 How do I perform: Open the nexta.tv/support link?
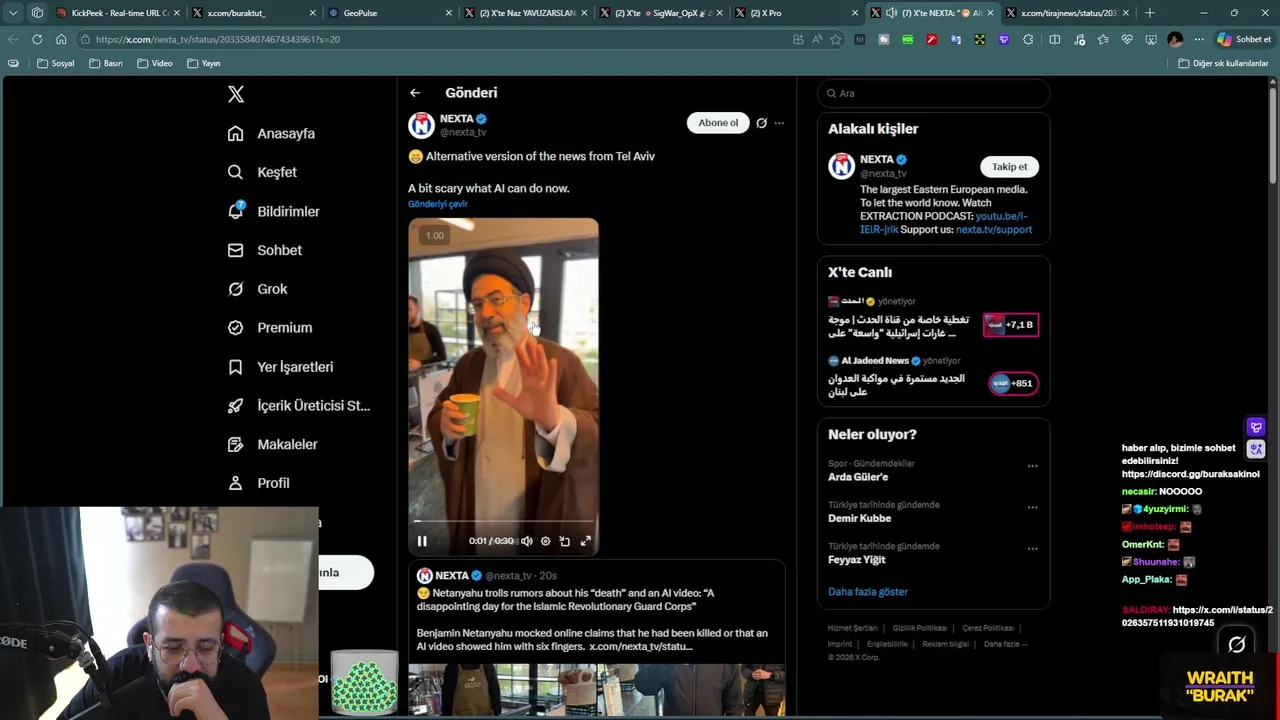coord(993,230)
